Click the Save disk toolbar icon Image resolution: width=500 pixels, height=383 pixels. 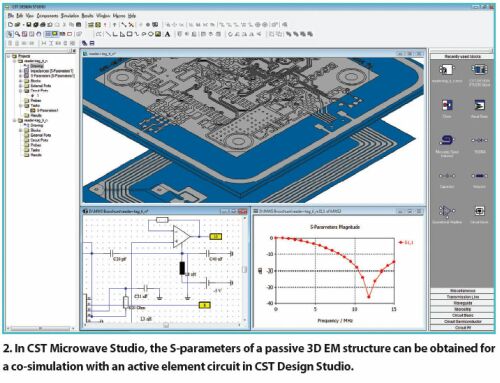click(29, 25)
